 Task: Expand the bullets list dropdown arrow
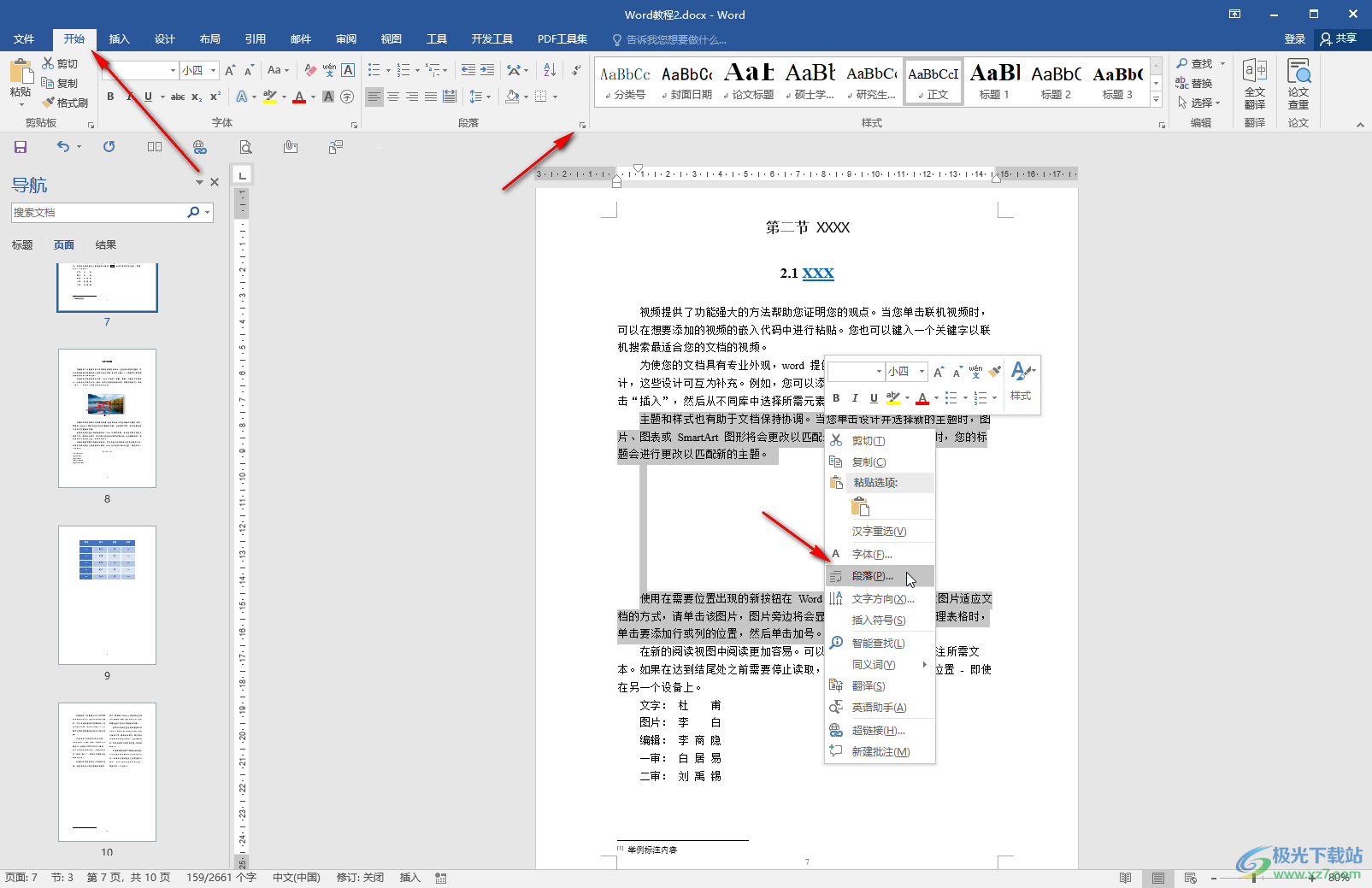tap(388, 70)
